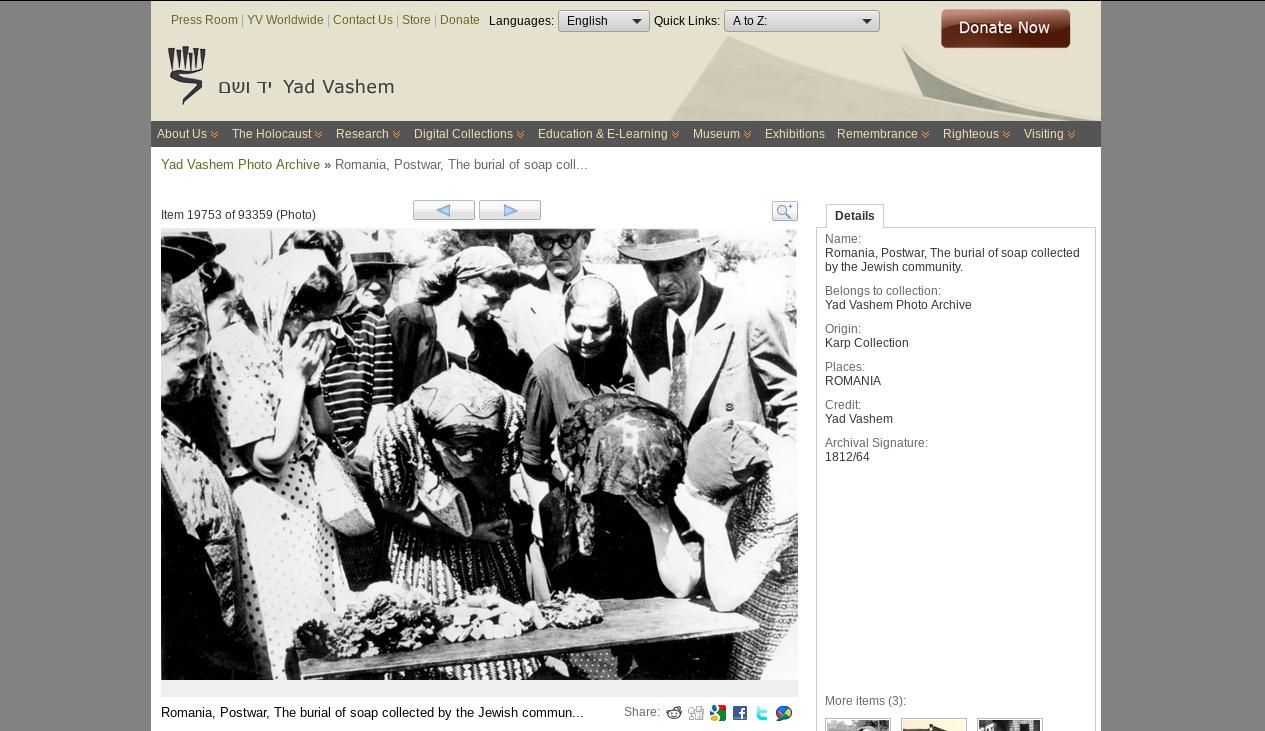The image size is (1265, 731).
Task: Open The Holocaust menu
Action: pos(276,134)
